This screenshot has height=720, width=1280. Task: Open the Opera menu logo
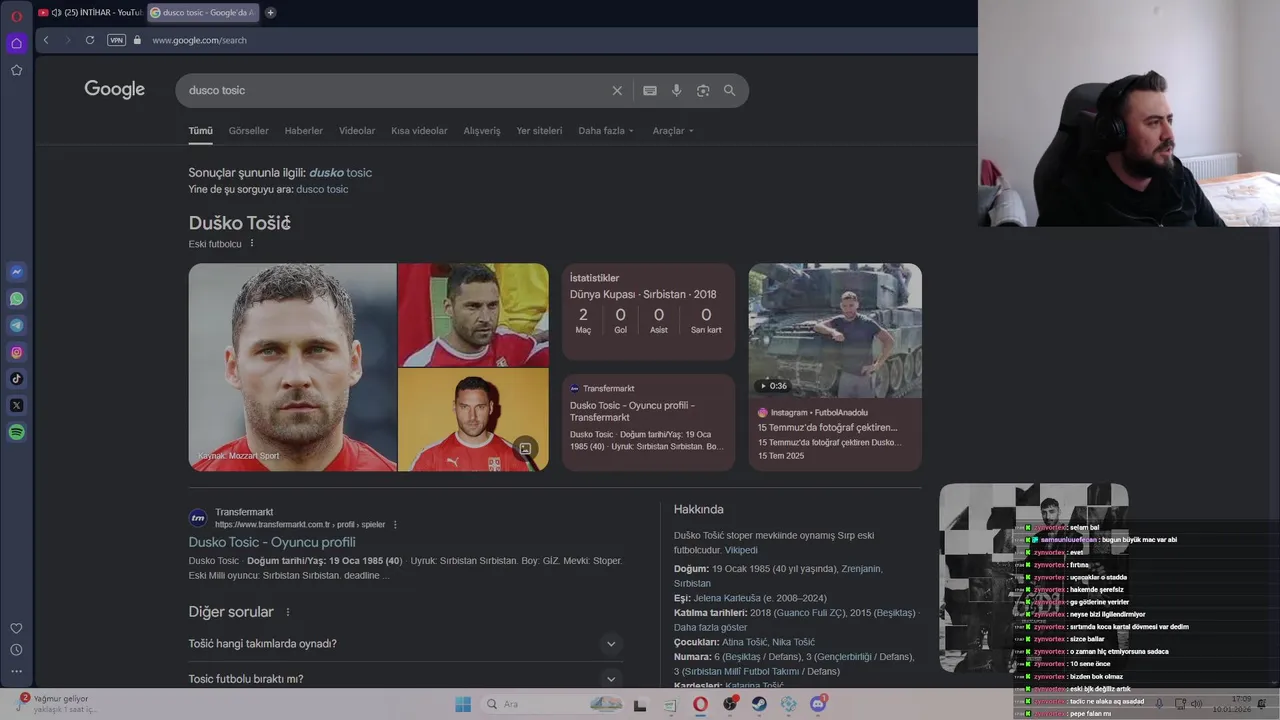click(x=16, y=16)
